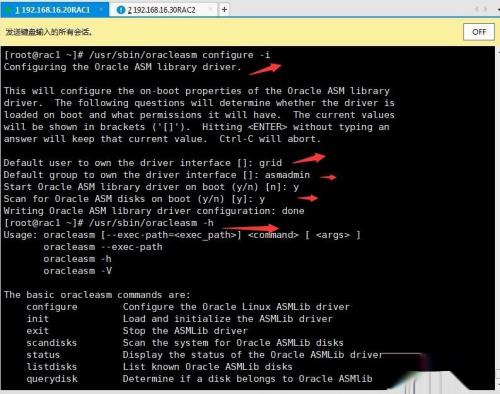The height and width of the screenshot is (394, 500).
Task: Click the 'listdisks' command entry
Action: (52, 367)
